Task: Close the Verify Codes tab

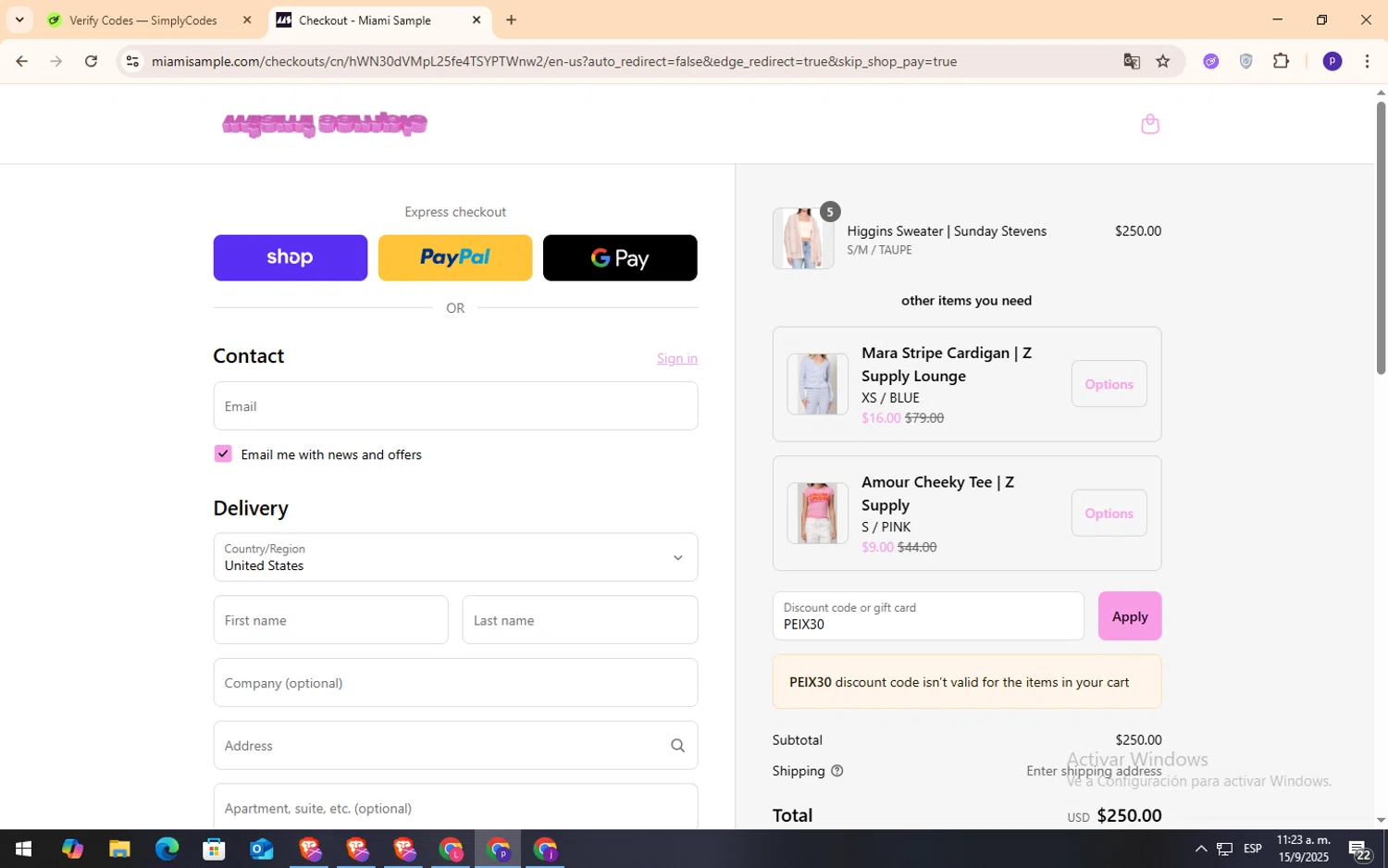Action: click(247, 19)
